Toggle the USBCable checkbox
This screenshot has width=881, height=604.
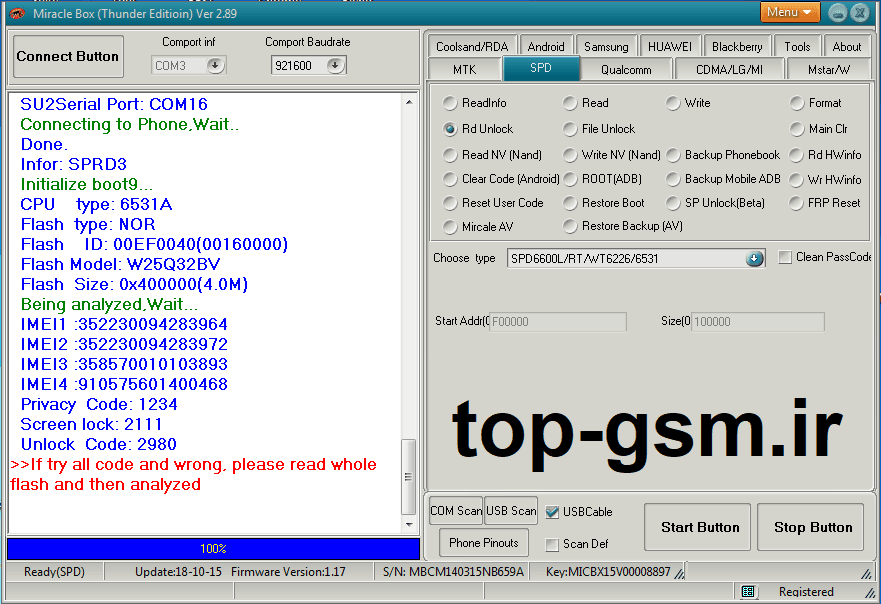pos(552,512)
